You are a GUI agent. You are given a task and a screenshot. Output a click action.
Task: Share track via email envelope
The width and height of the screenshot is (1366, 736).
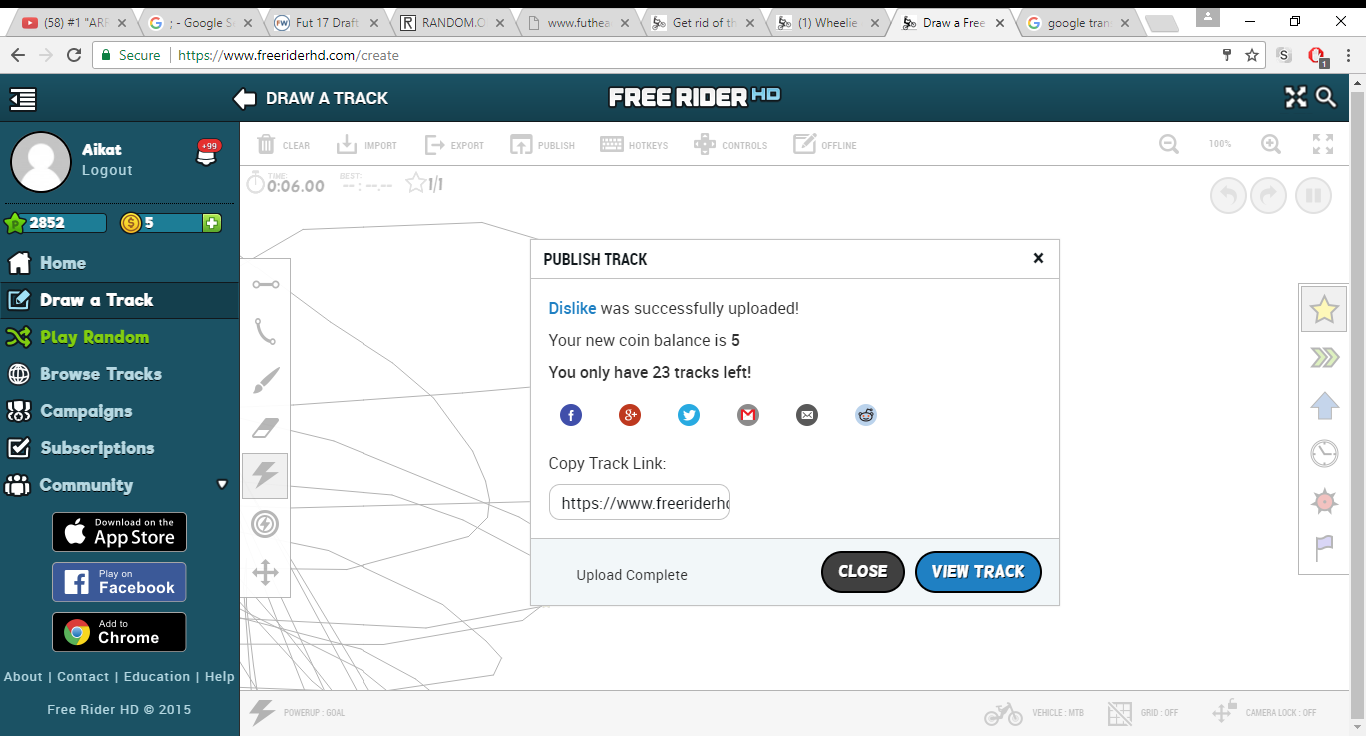(x=807, y=415)
